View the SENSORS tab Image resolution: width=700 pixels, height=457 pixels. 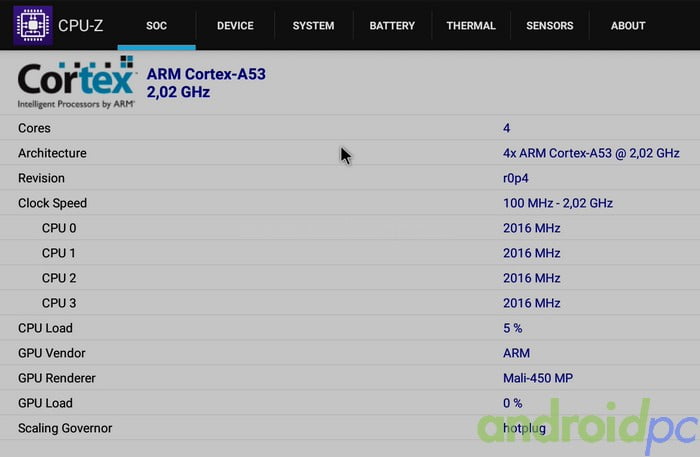550,25
